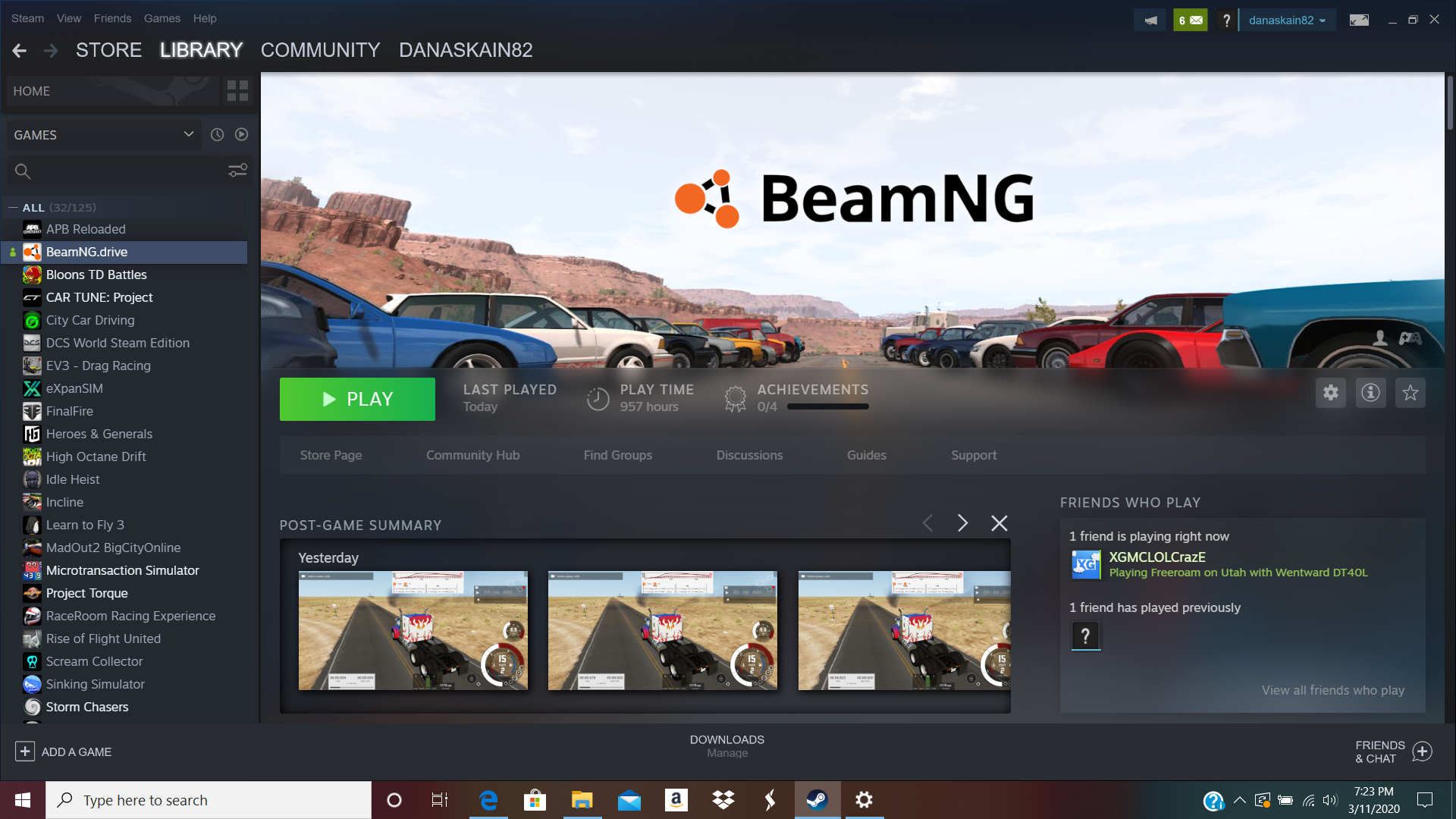Open XGMCLOLCrazE friend avatar
Image resolution: width=1456 pixels, height=819 pixels.
pyautogui.click(x=1086, y=565)
